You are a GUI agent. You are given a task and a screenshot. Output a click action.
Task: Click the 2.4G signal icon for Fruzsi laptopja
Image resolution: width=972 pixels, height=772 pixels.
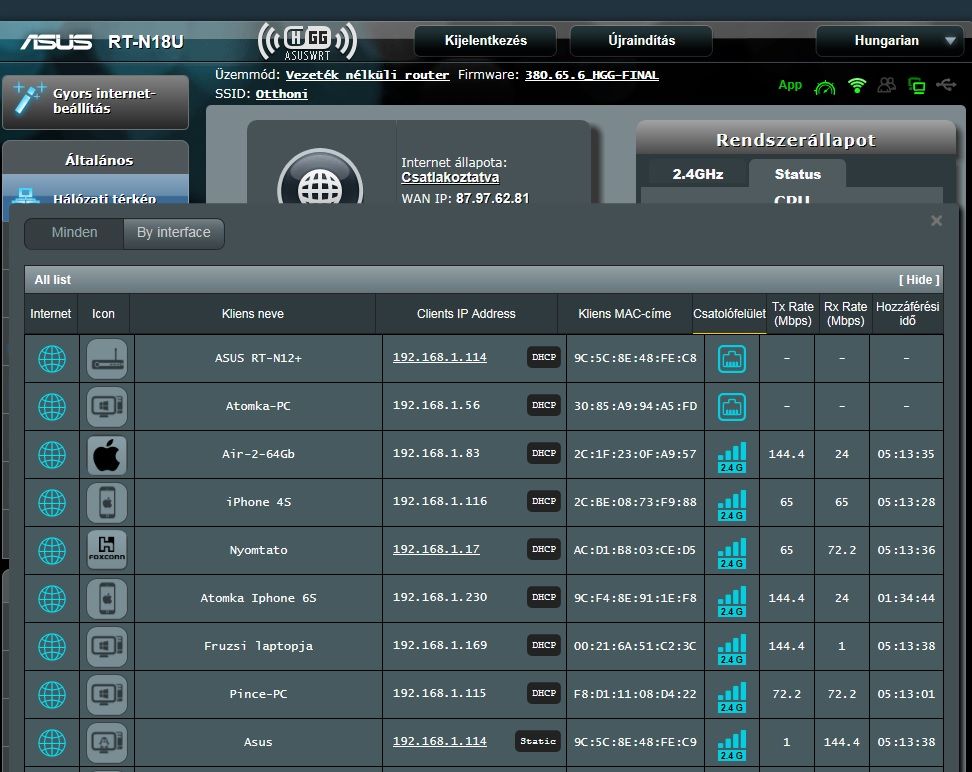click(x=731, y=649)
